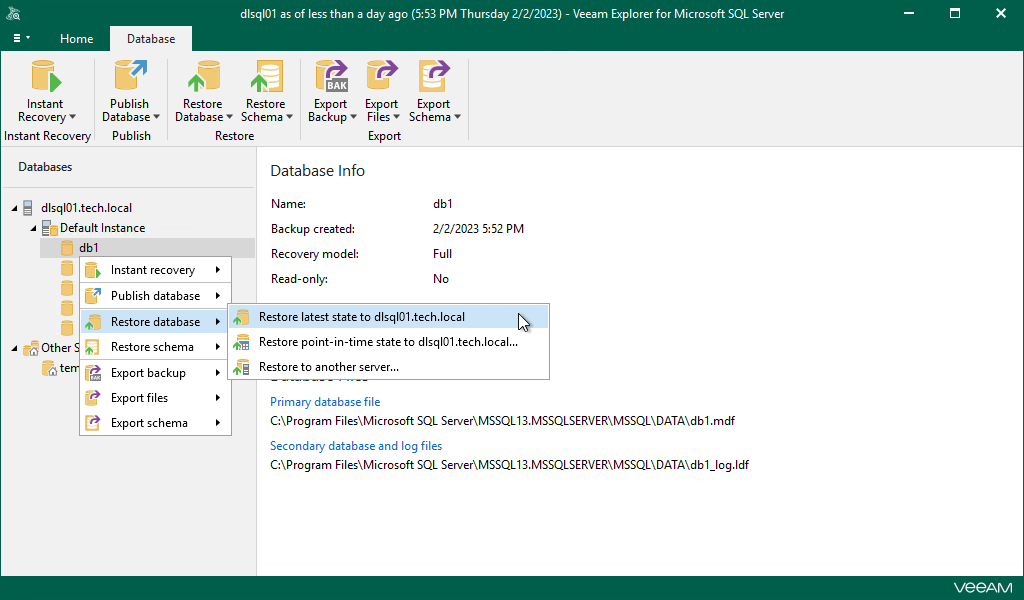Click the Recovery model value Full

pos(442,254)
